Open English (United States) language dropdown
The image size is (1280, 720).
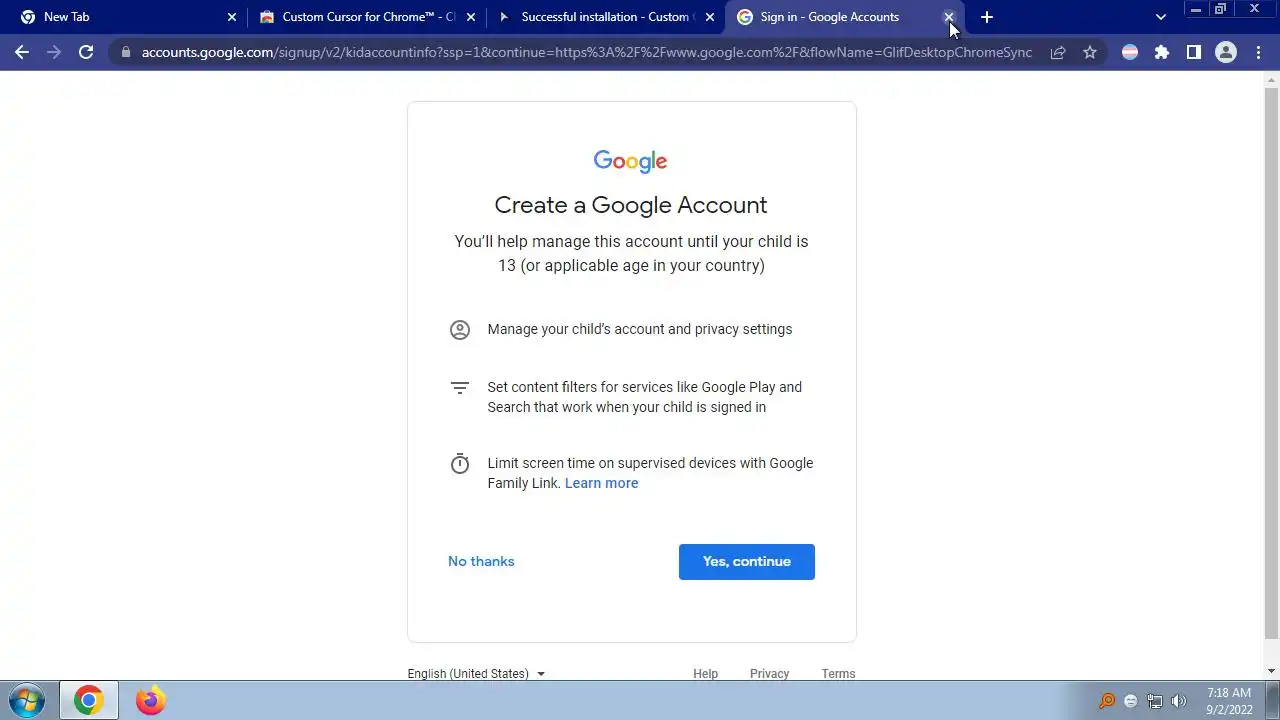(x=476, y=674)
